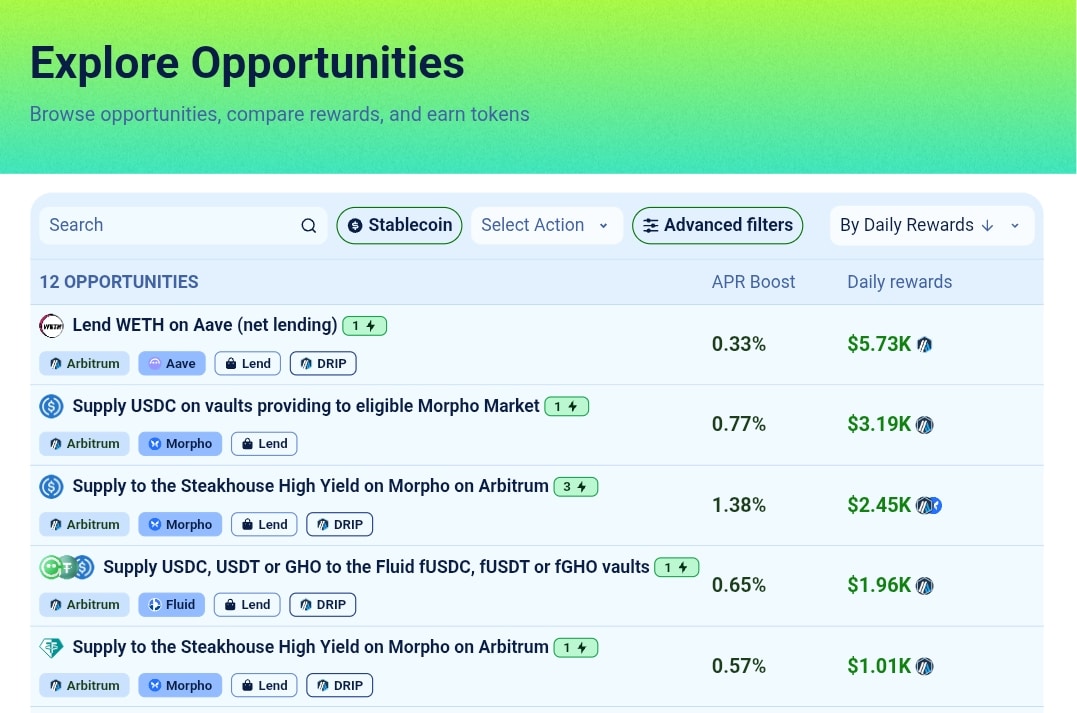Focus the Search input field
1077x713 pixels.
coord(183,225)
